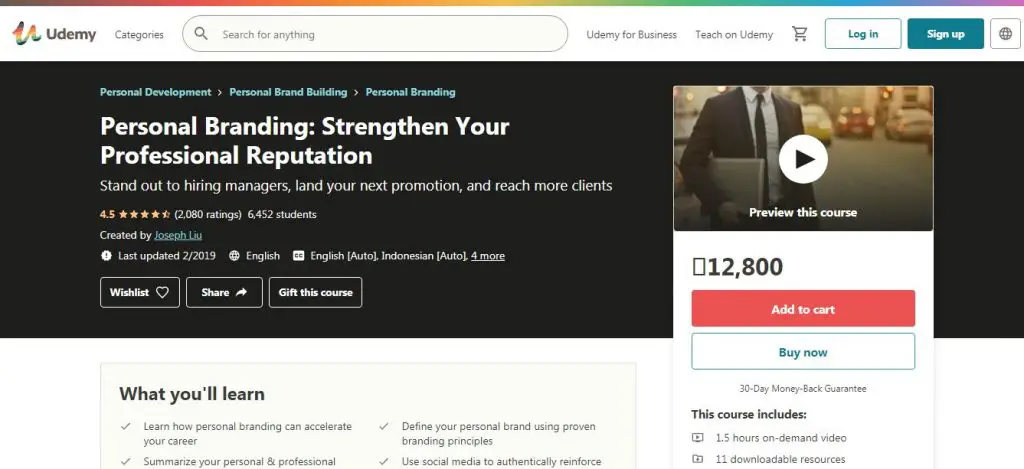1024x469 pixels.
Task: Click the Search for anything field
Action: [392, 34]
